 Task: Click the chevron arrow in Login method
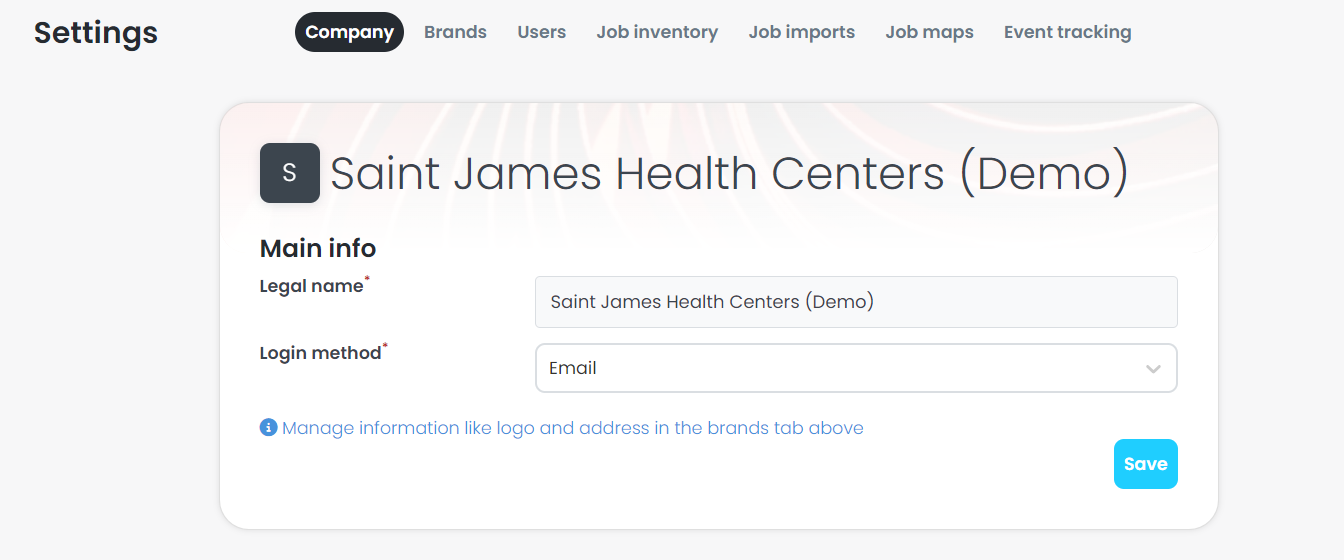click(x=1153, y=369)
